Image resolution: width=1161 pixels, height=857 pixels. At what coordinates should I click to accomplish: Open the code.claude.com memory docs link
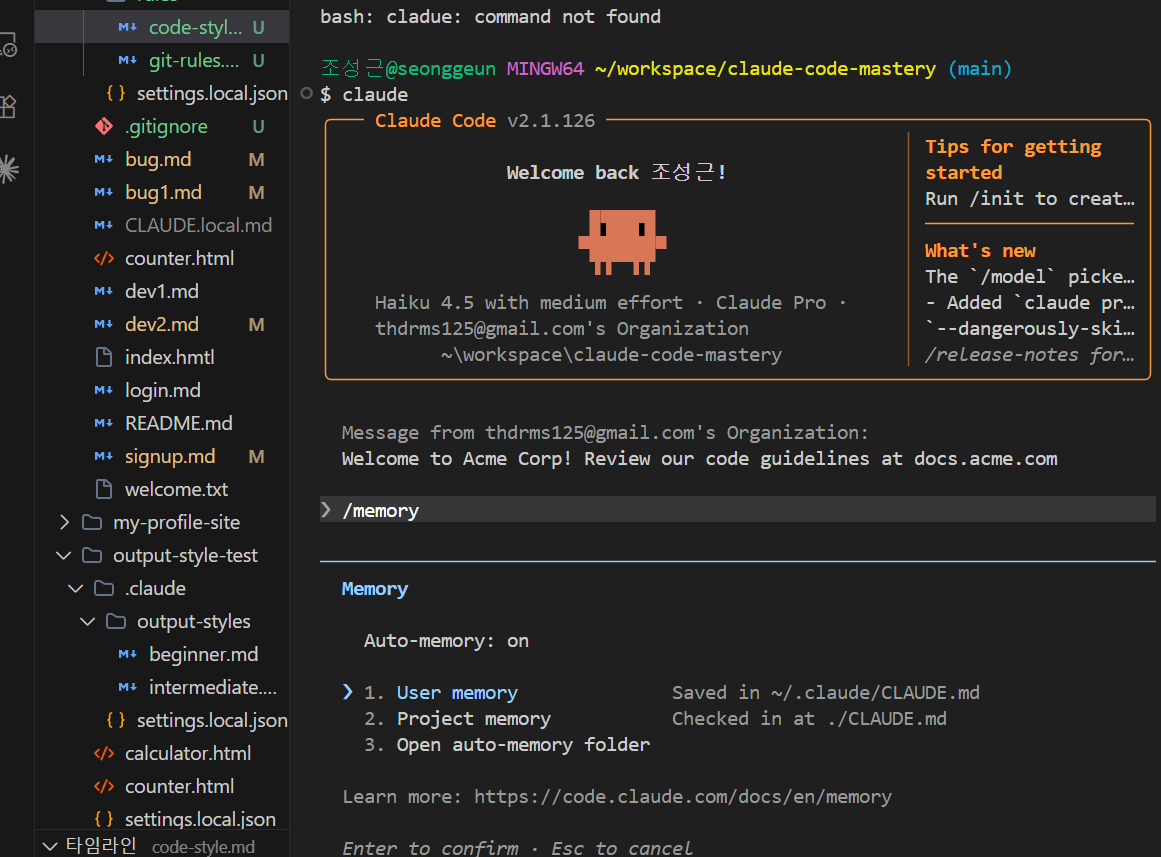[683, 796]
